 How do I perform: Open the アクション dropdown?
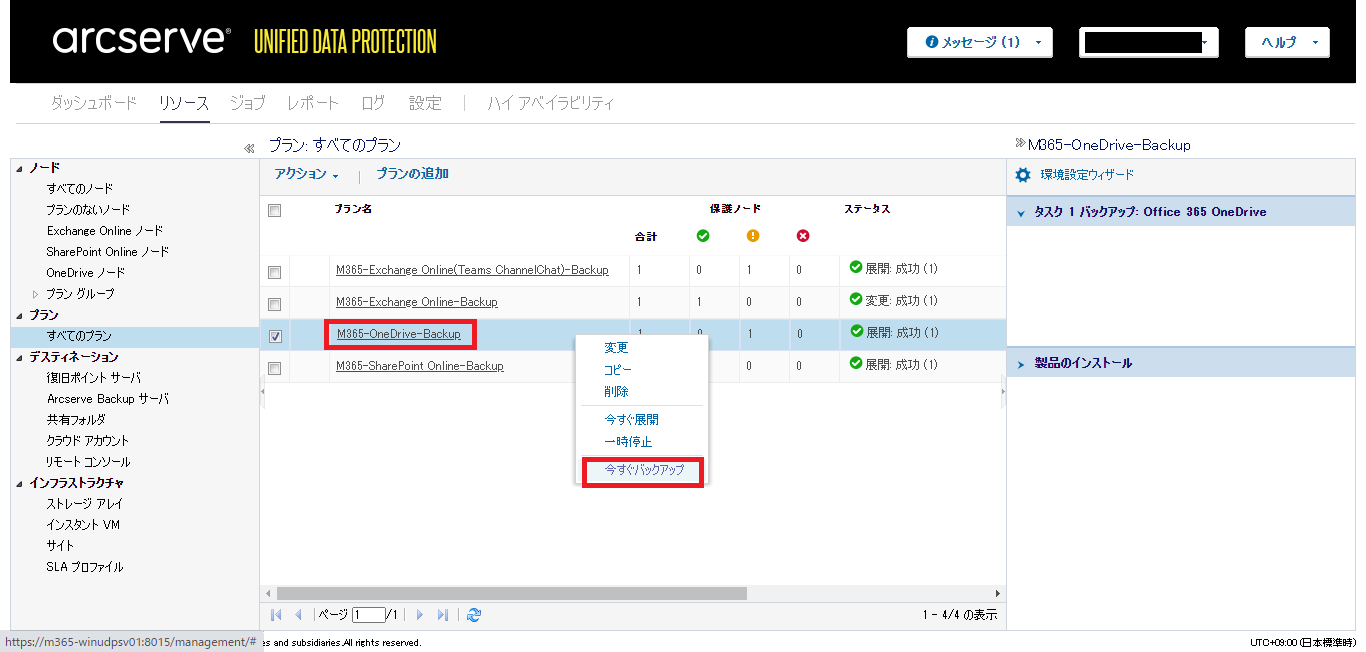pyautogui.click(x=306, y=174)
